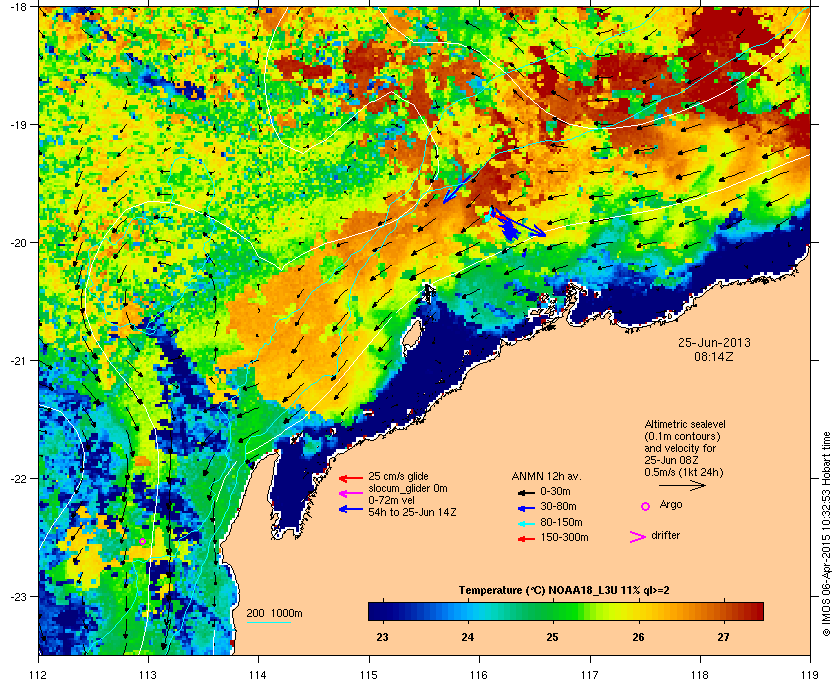Viewport: 840px width, 680px height.
Task: Click the '23' colorbar tick label
Action: click(382, 637)
